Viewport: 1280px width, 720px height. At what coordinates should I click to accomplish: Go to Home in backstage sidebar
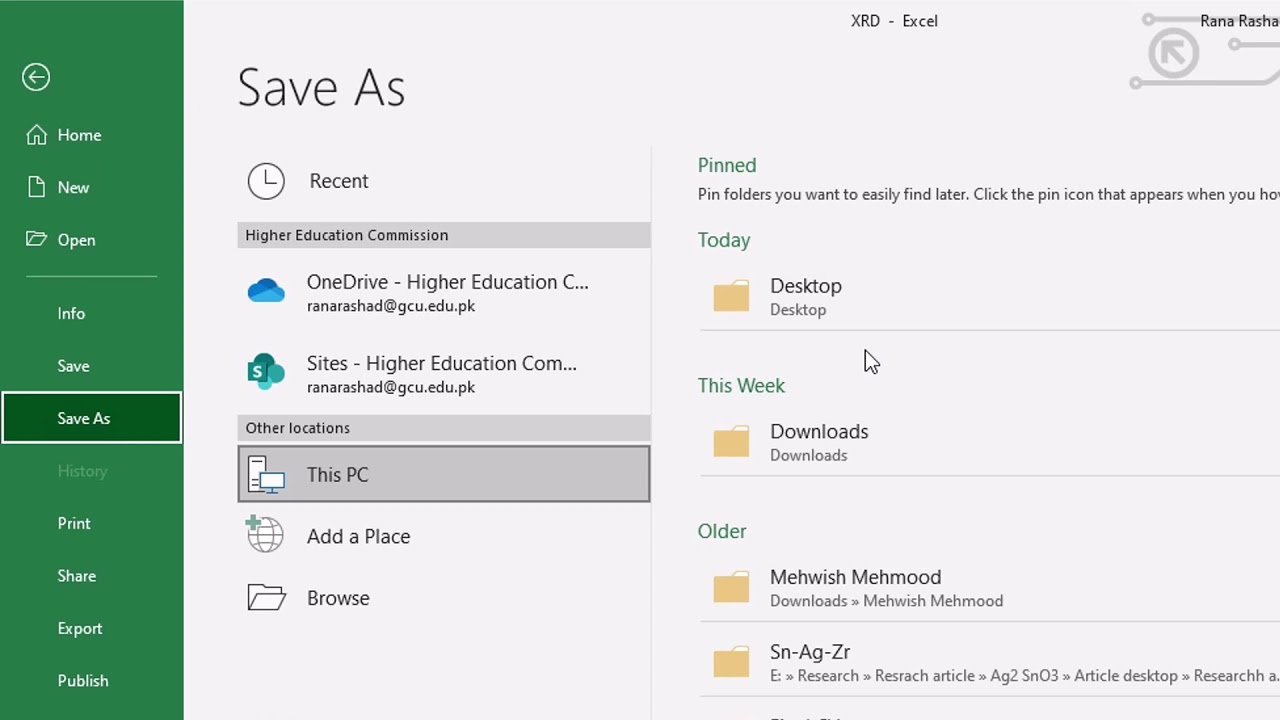click(x=79, y=135)
